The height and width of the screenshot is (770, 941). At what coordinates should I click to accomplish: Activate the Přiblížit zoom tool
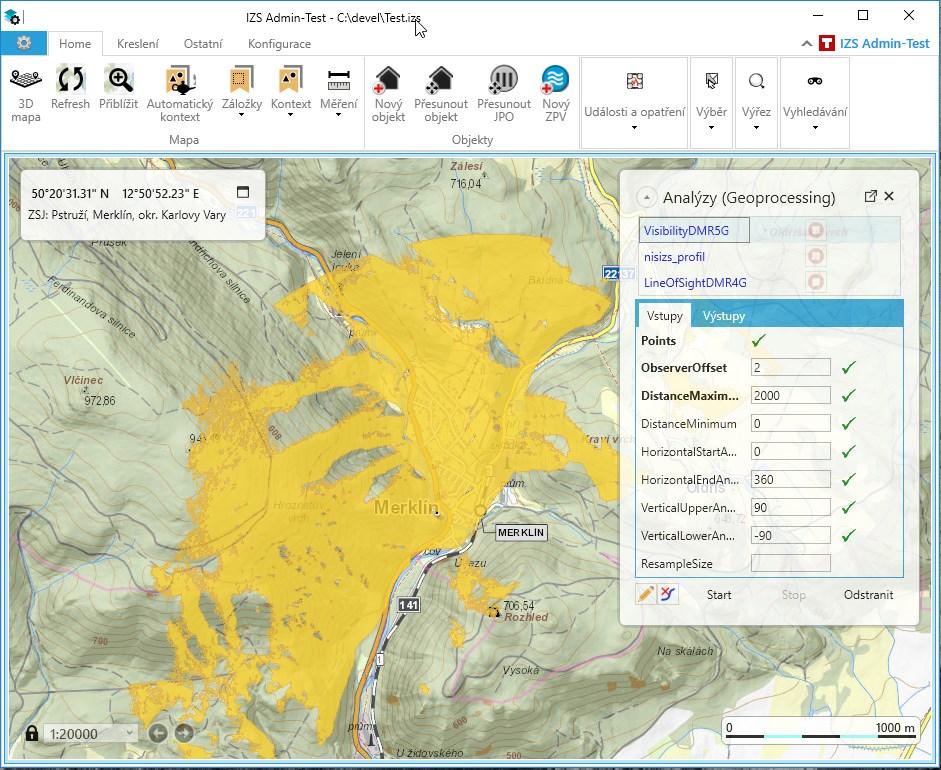[118, 88]
